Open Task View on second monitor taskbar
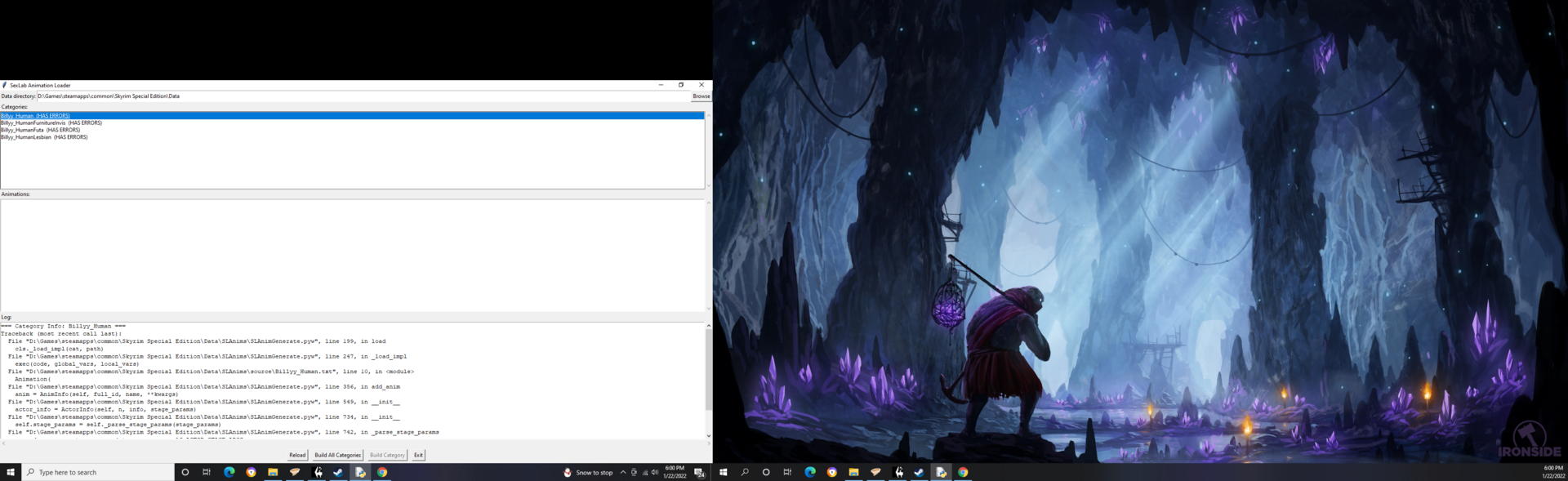This screenshot has height=481, width=1568. click(787, 472)
